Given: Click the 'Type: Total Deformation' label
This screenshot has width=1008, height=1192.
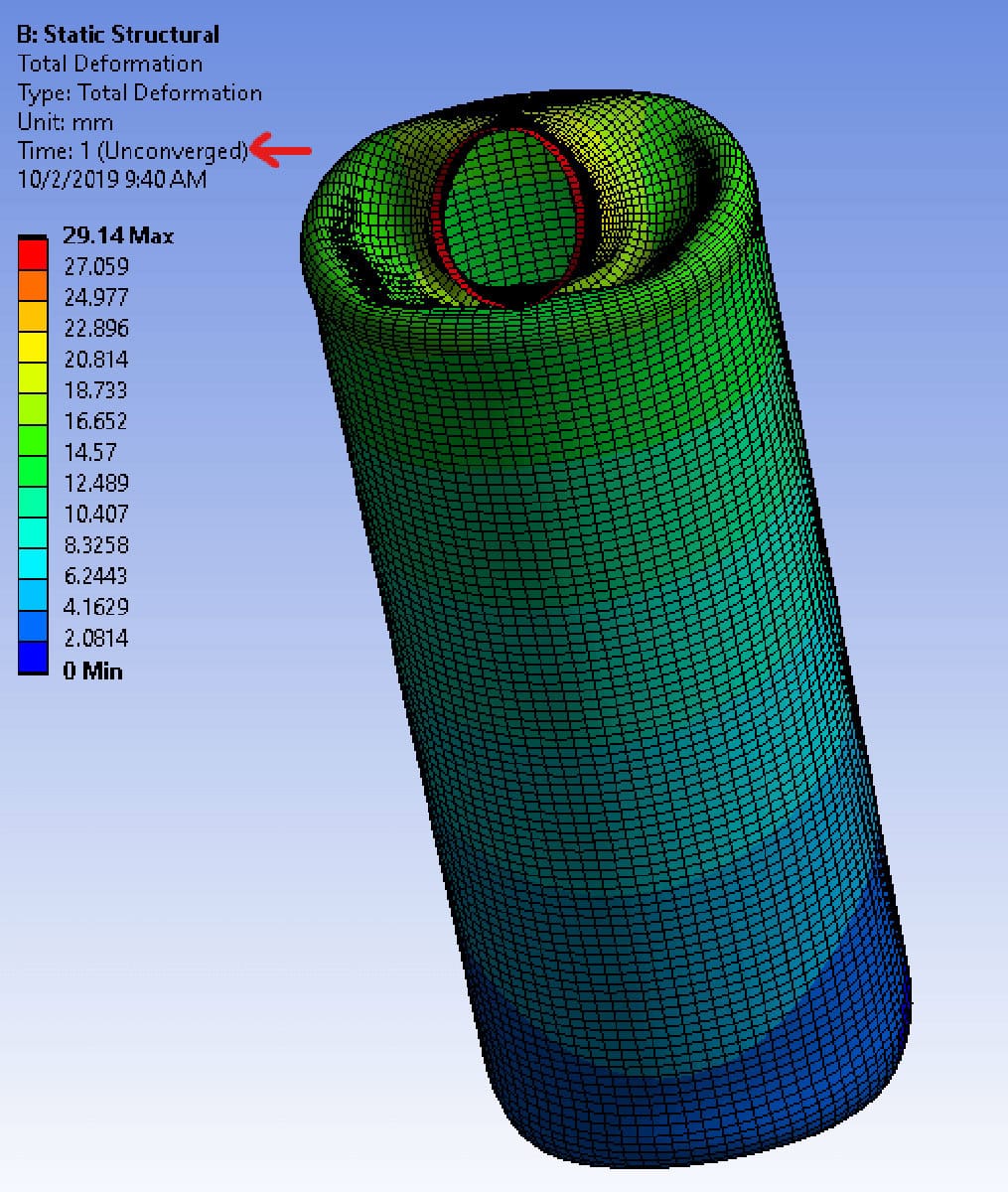Looking at the screenshot, I should [x=140, y=93].
